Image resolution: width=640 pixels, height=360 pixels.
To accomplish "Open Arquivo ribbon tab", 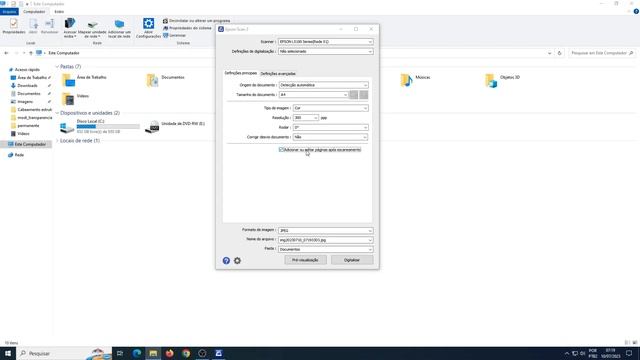I will (9, 12).
